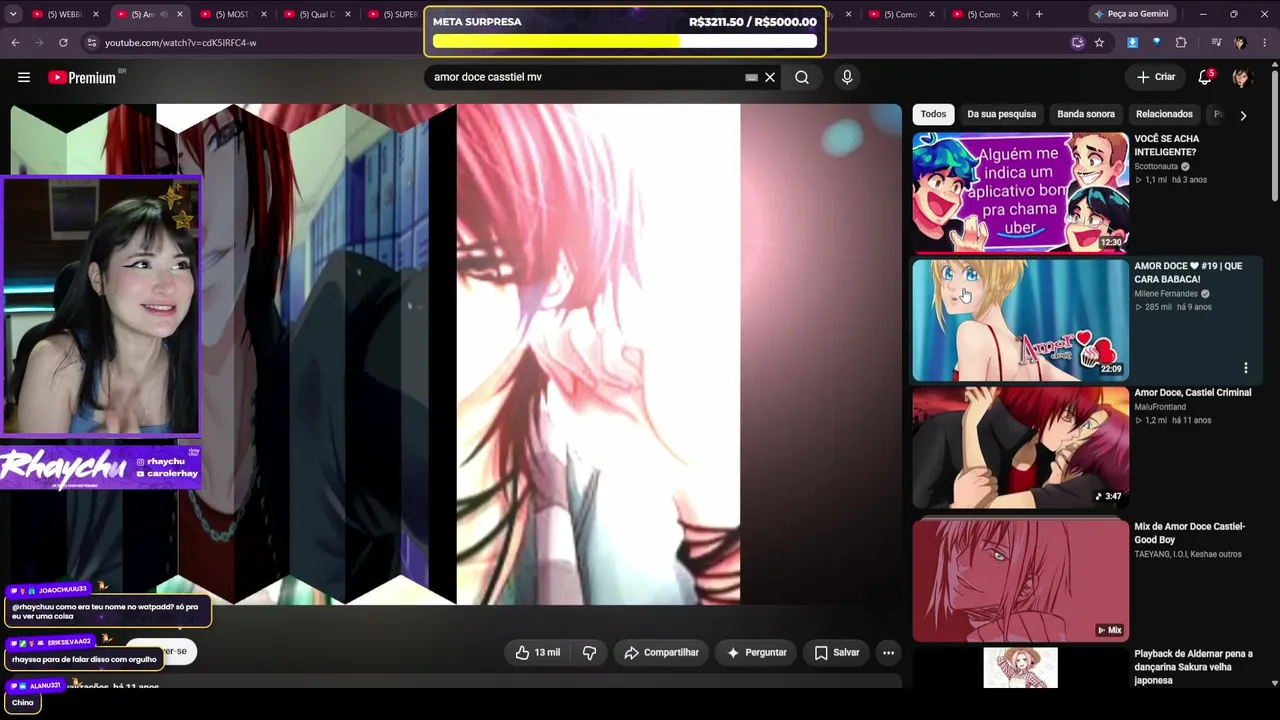Open the browser profile avatar
The height and width of the screenshot is (720, 1280).
pyautogui.click(x=1240, y=43)
